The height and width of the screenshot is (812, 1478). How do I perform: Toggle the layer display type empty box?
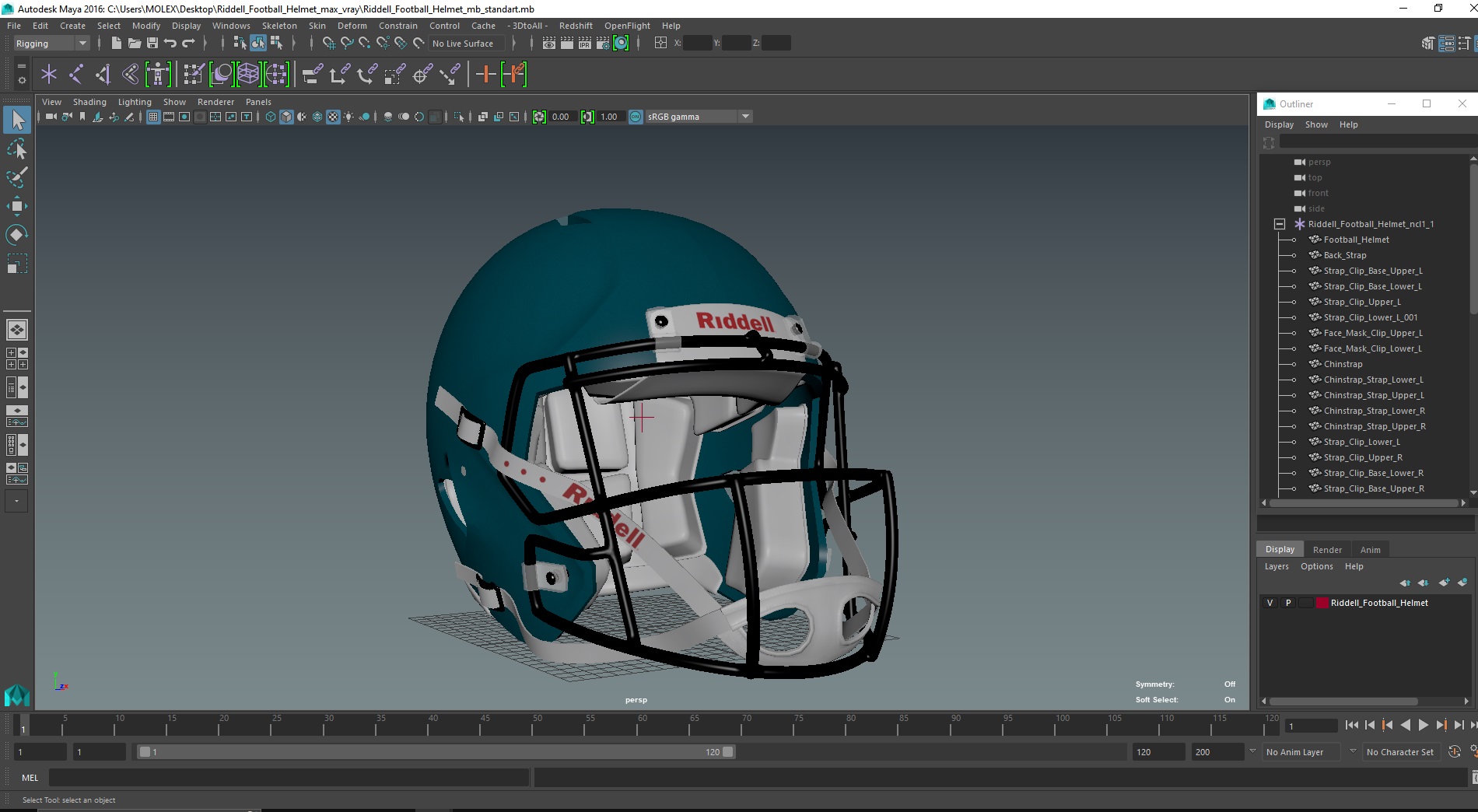(x=1306, y=603)
